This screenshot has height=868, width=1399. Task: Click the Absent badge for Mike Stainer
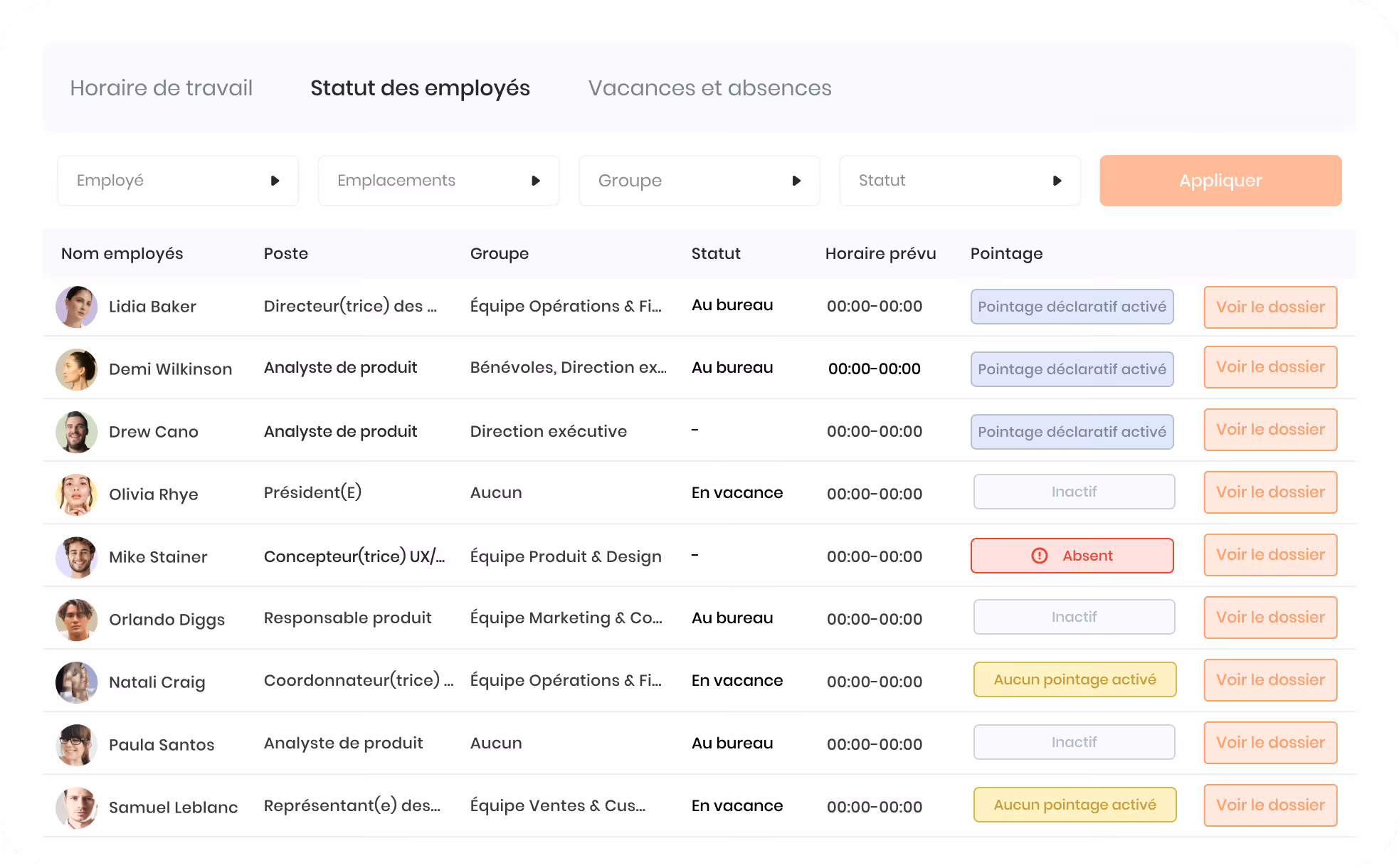tap(1072, 556)
